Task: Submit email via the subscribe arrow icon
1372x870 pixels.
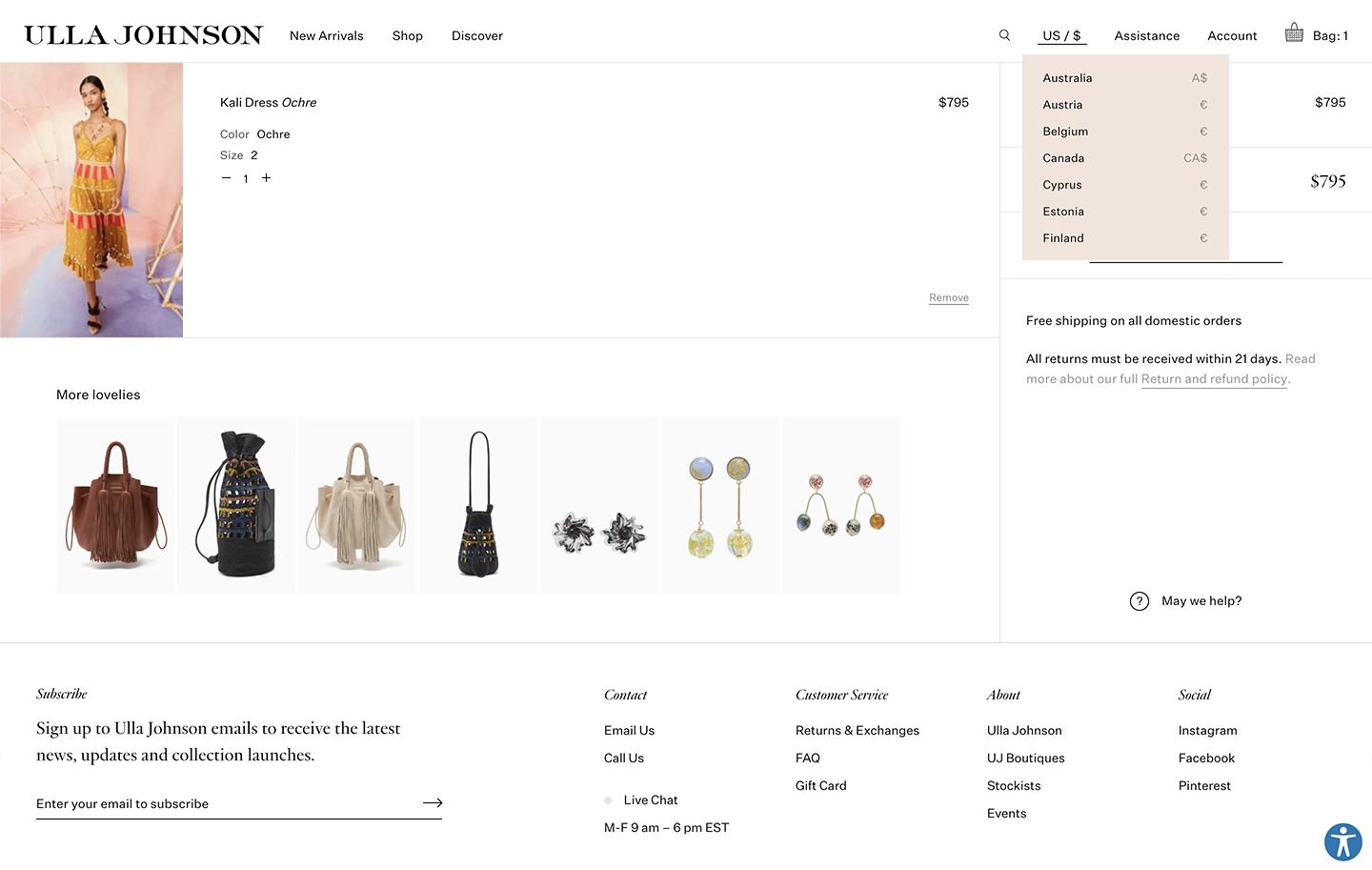Action: click(433, 802)
